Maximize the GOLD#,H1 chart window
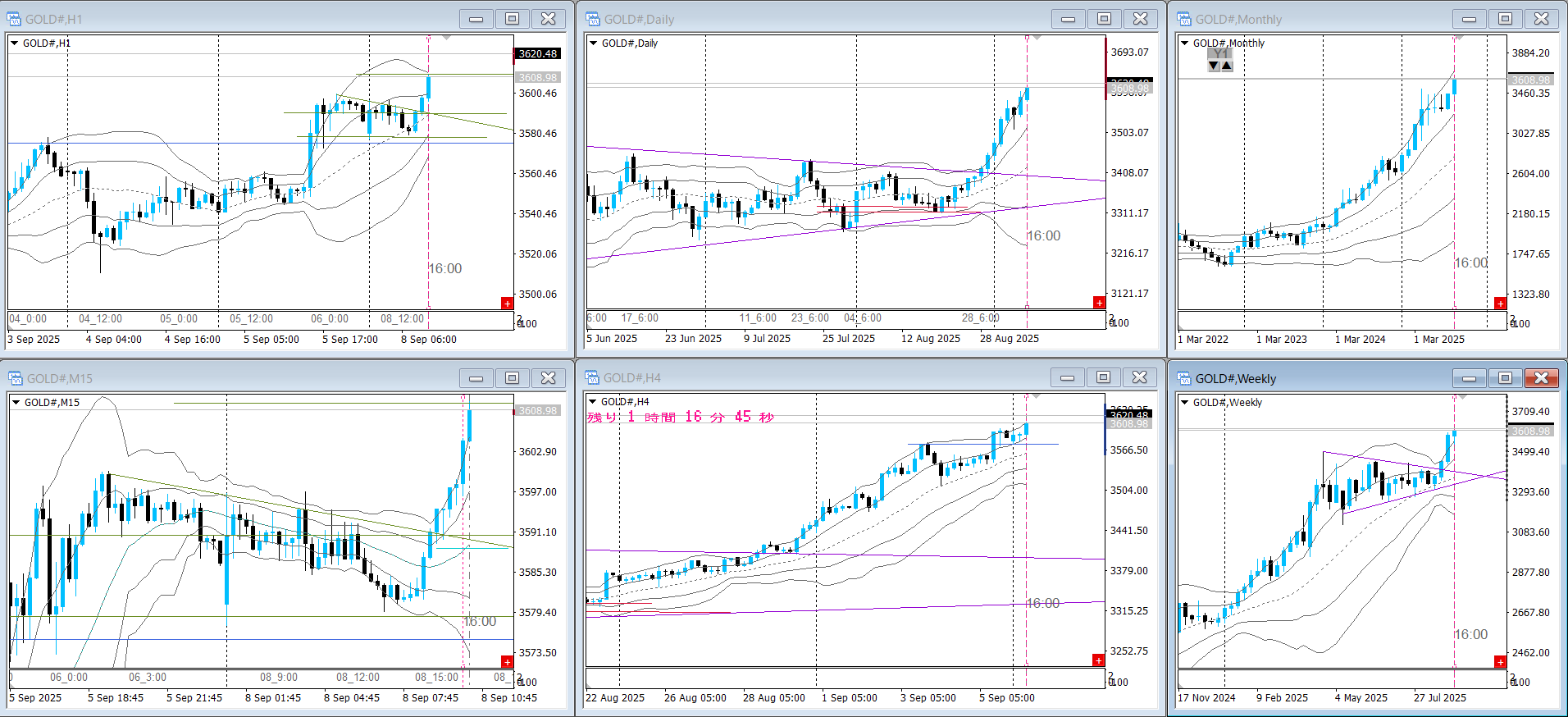The height and width of the screenshot is (717, 1568). pos(513,18)
